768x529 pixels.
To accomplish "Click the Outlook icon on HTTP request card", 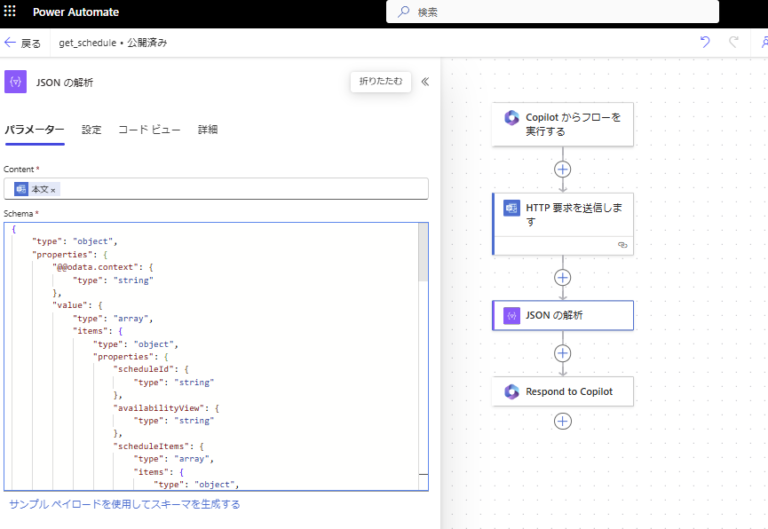I will click(512, 208).
